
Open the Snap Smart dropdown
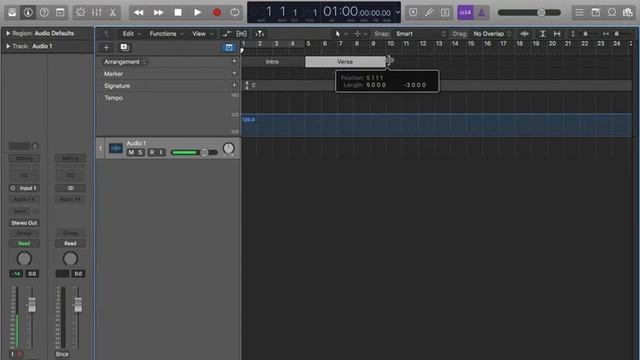pyautogui.click(x=420, y=34)
